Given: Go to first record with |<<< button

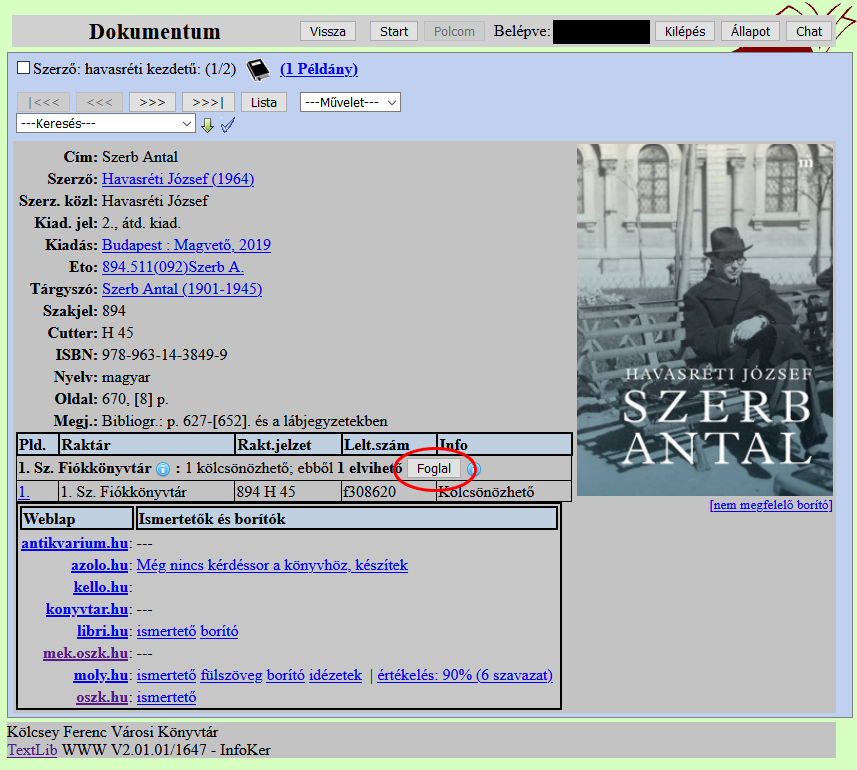Looking at the screenshot, I should [44, 102].
